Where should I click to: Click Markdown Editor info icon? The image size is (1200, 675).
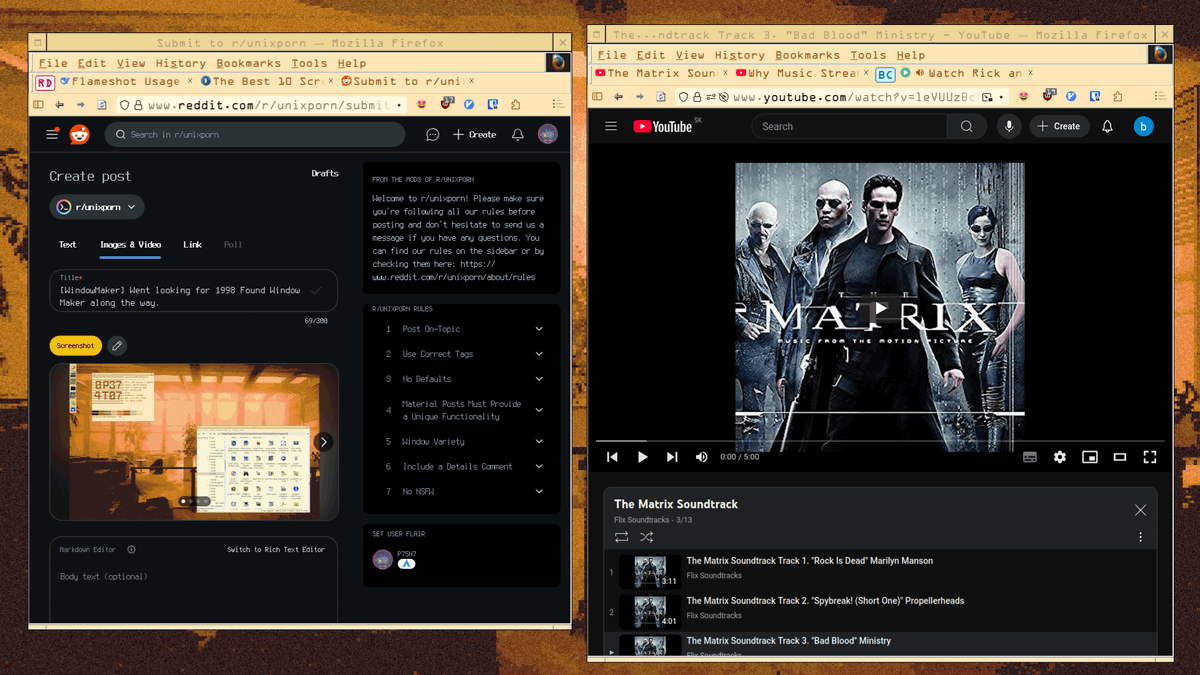coord(131,549)
